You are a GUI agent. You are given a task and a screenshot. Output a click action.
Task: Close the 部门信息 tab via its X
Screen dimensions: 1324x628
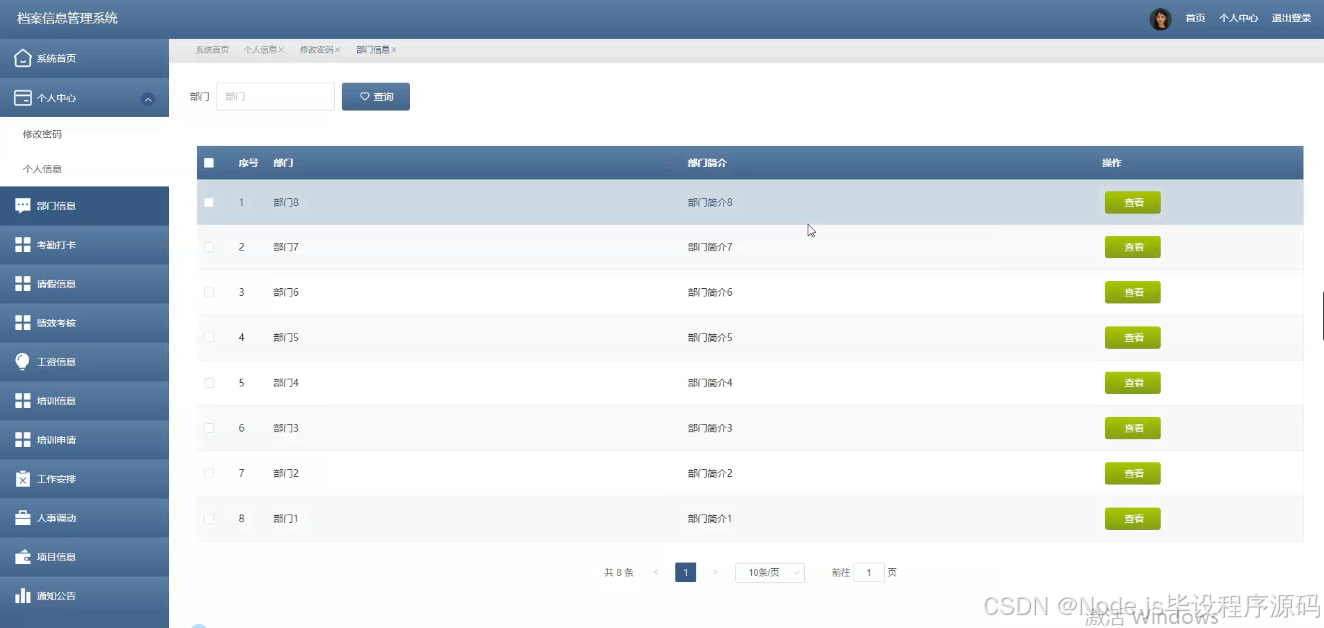[x=394, y=50]
